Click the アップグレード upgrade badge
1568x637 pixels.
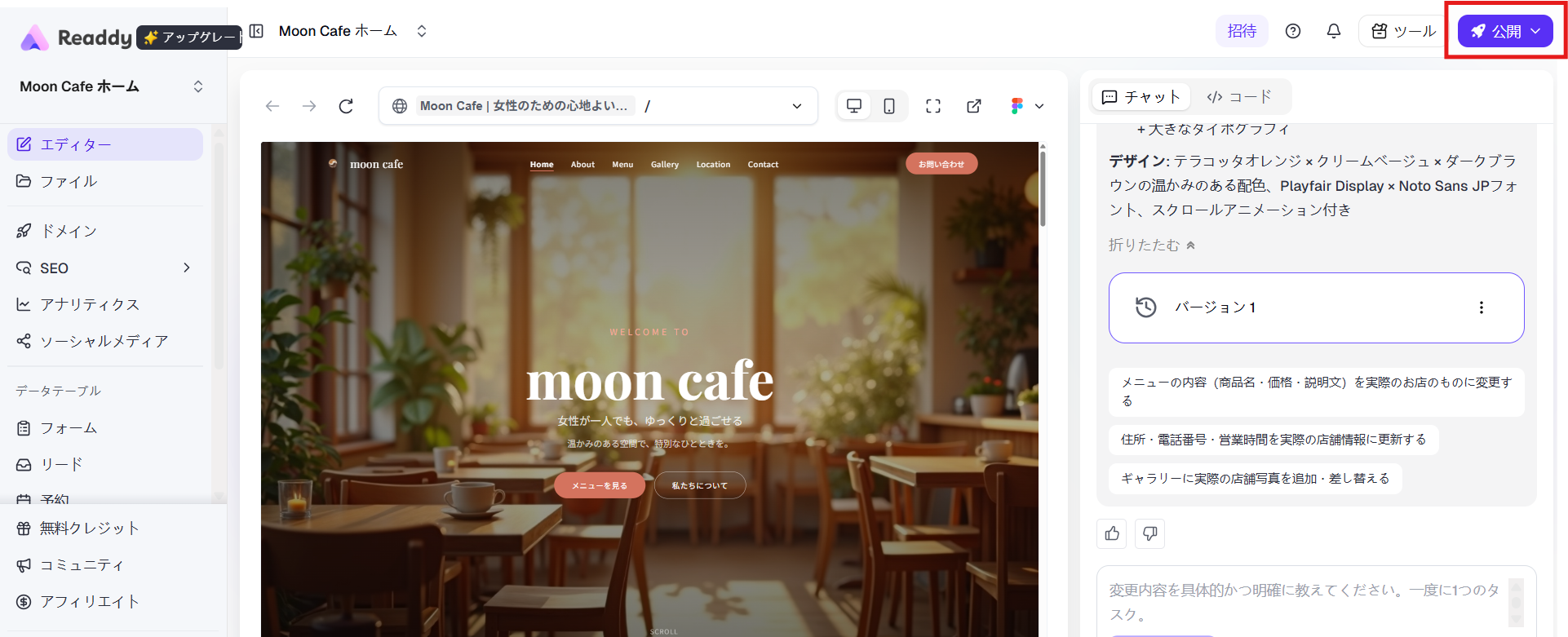pos(189,38)
